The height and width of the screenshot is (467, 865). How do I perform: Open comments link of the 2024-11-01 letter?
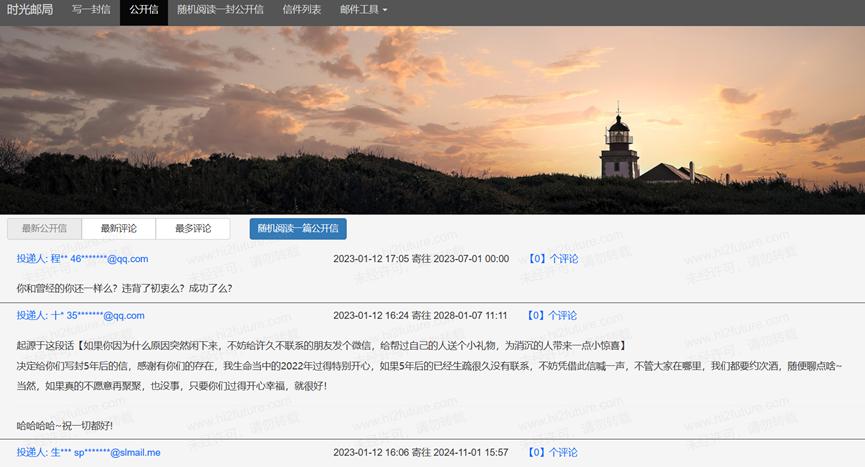[553, 452]
